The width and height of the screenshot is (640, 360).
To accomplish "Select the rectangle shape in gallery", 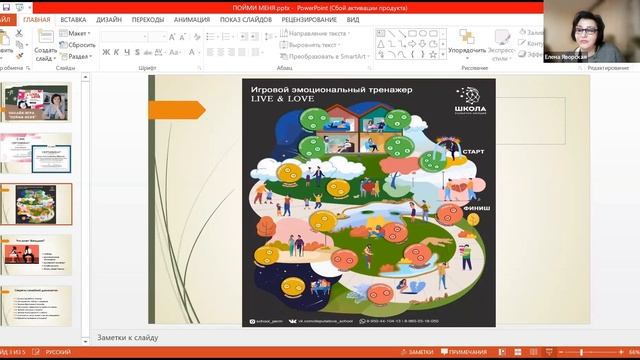I will (412, 33).
